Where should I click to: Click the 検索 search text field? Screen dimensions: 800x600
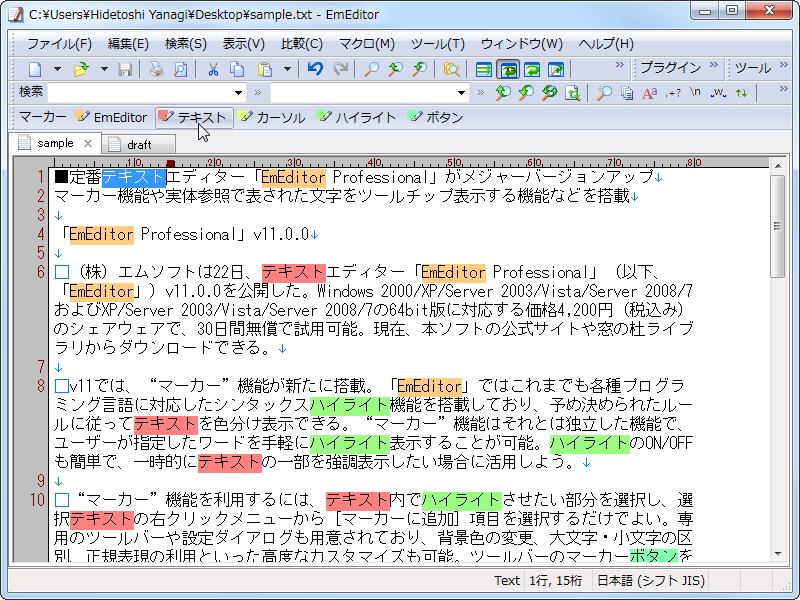pyautogui.click(x=140, y=93)
